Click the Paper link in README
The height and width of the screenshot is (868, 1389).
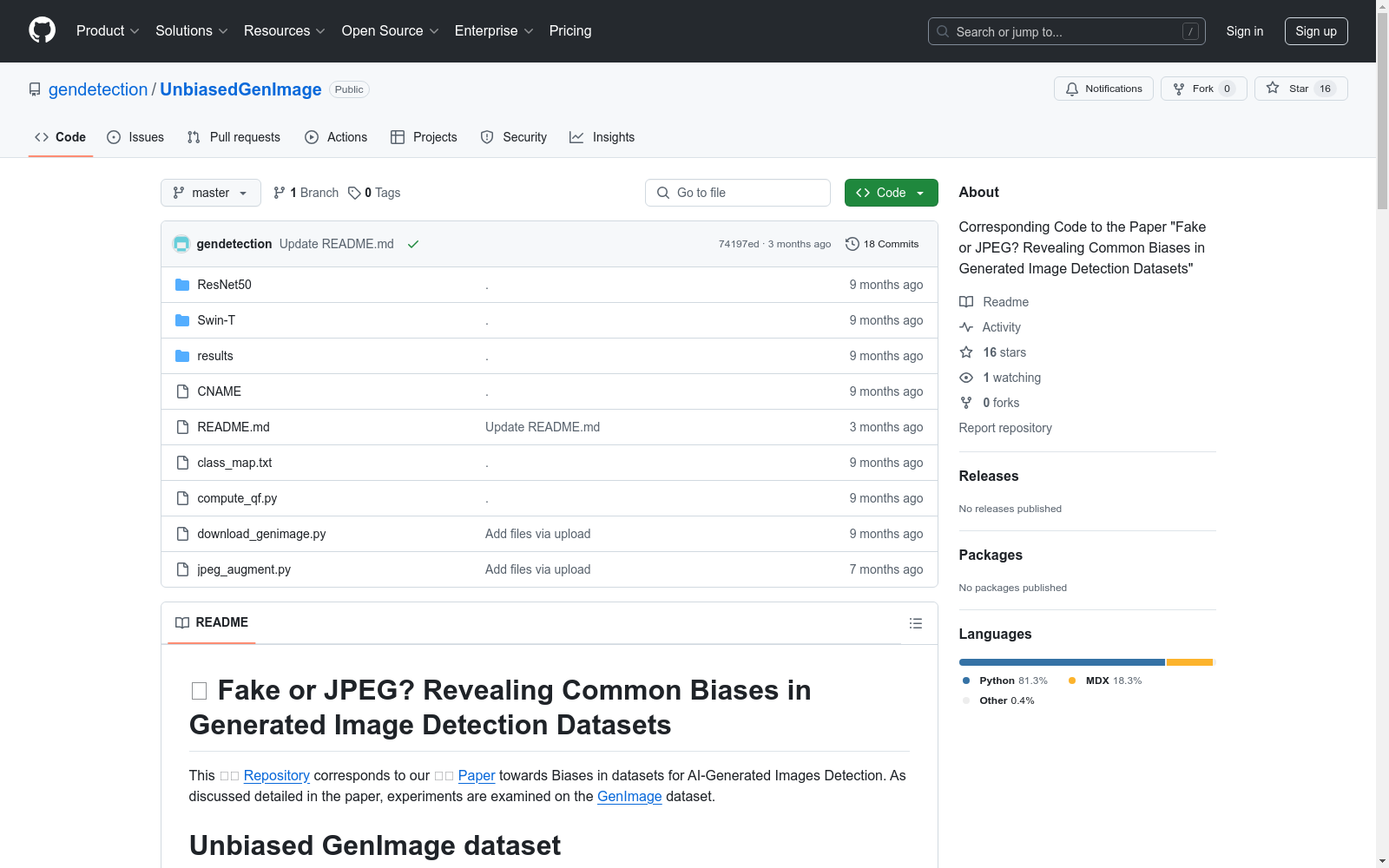[x=477, y=775]
